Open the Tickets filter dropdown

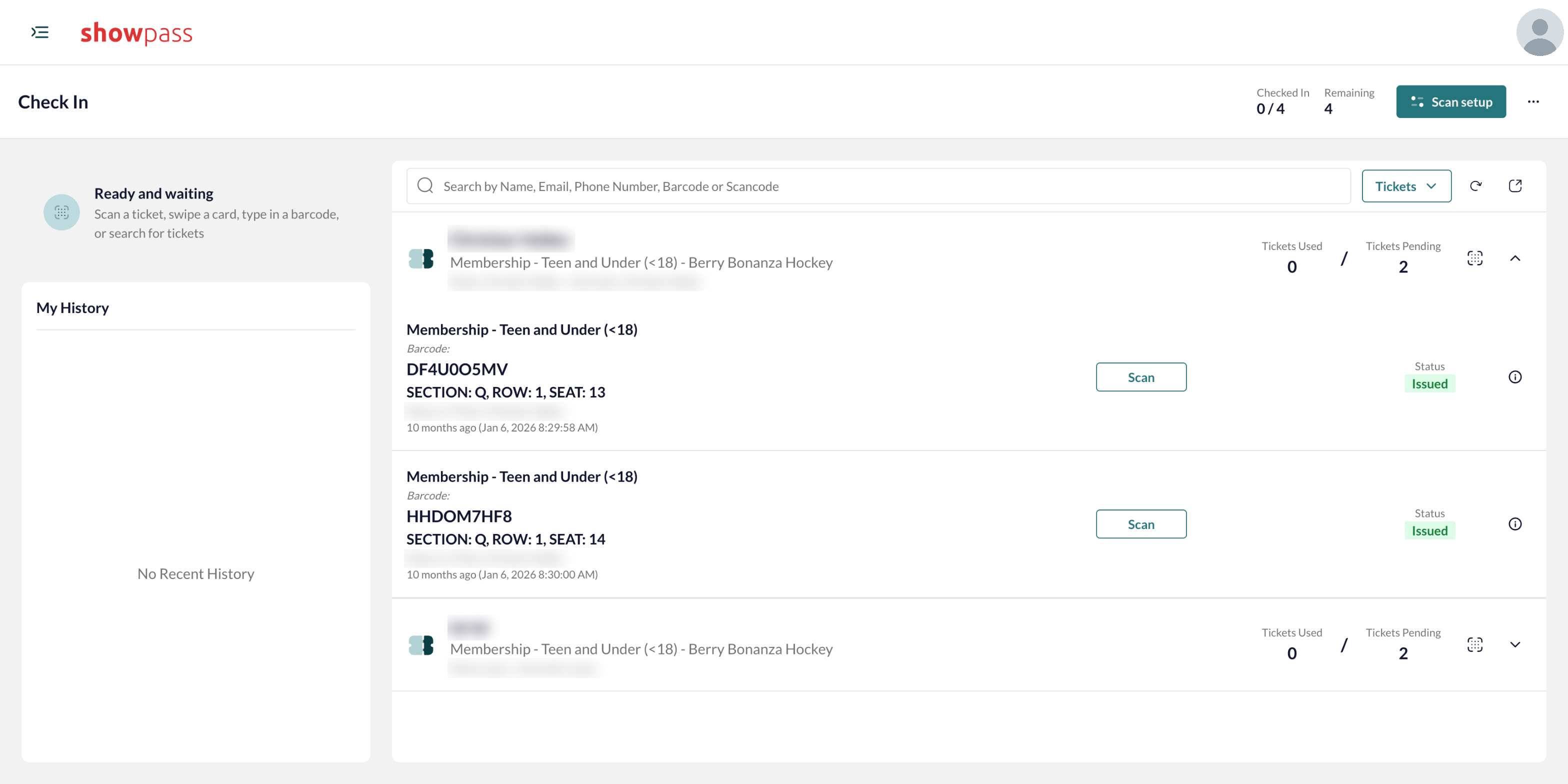(1406, 186)
